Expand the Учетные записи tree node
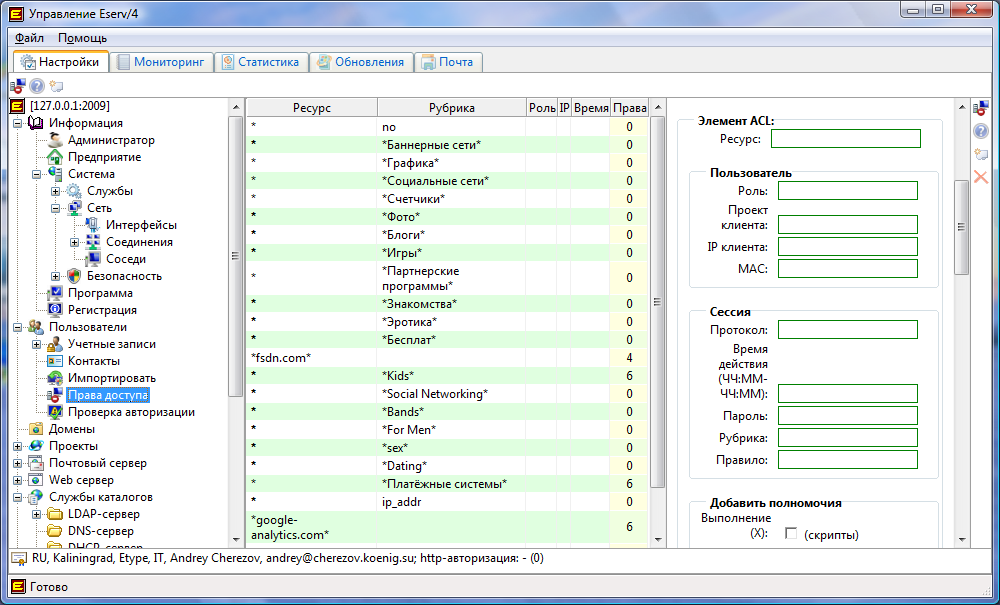The image size is (1000, 605). coord(36,344)
